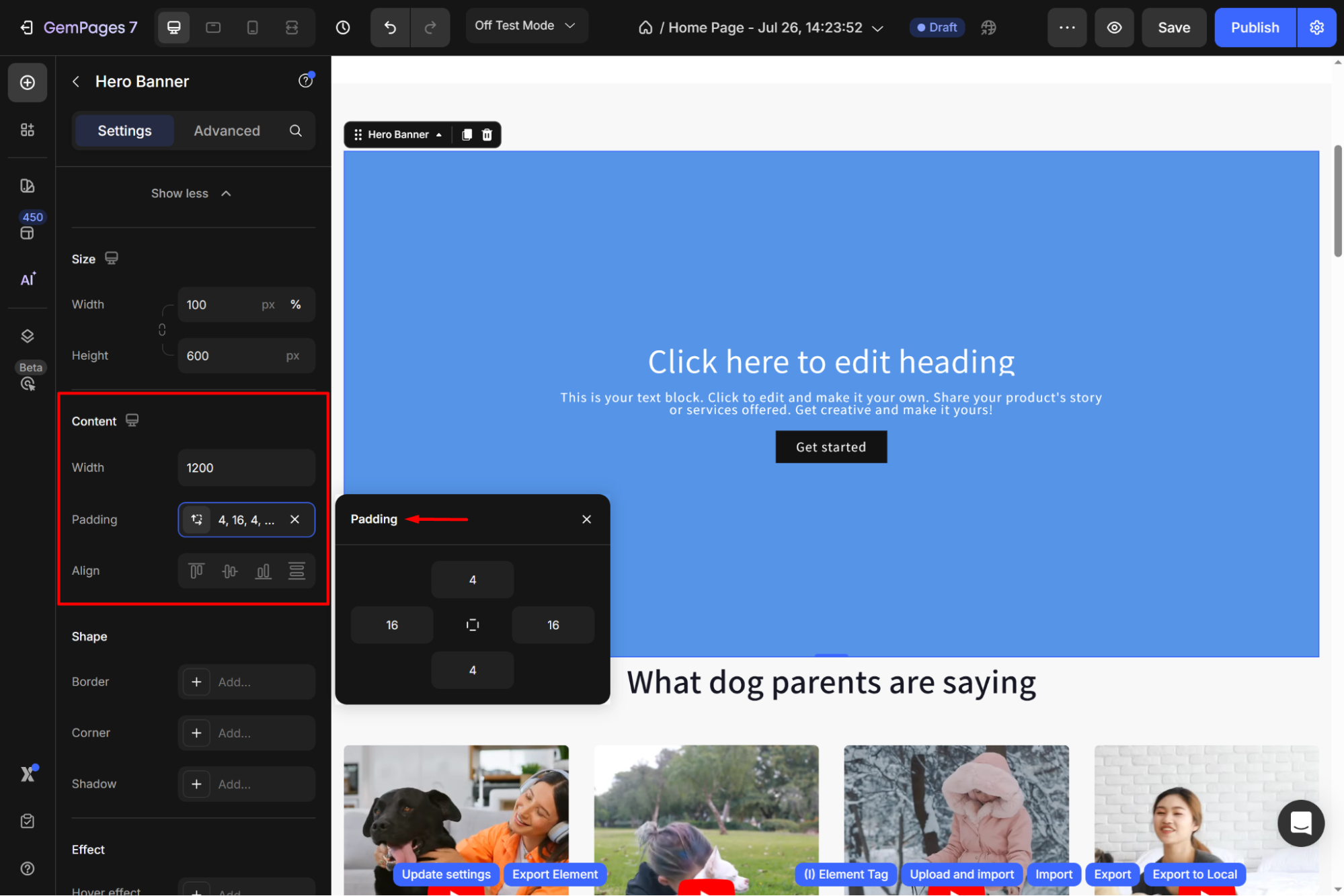
Task: Duplicate the Hero Banner element
Action: (x=467, y=134)
